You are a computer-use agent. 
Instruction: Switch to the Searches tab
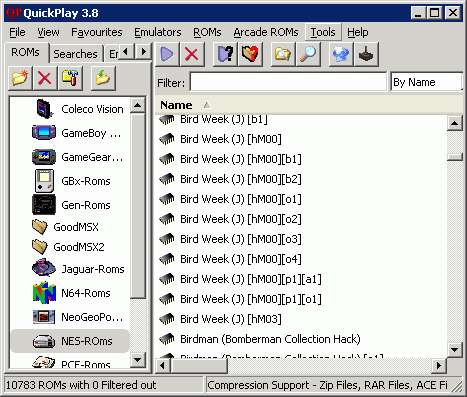click(x=75, y=54)
